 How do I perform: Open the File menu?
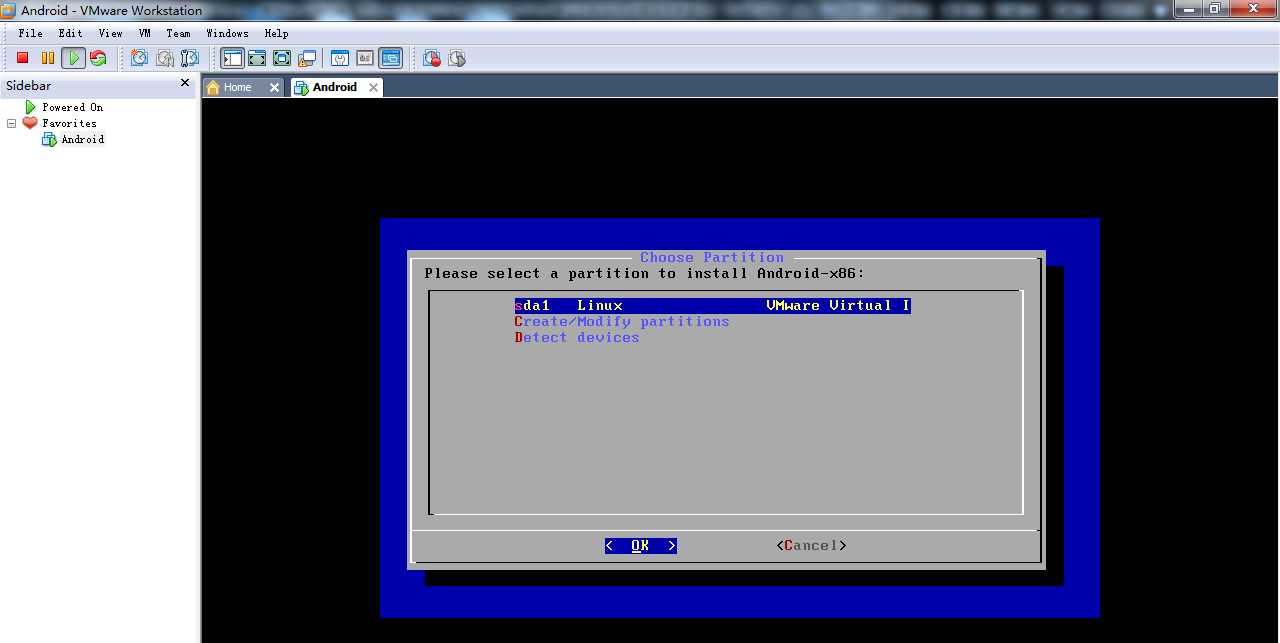coord(30,33)
